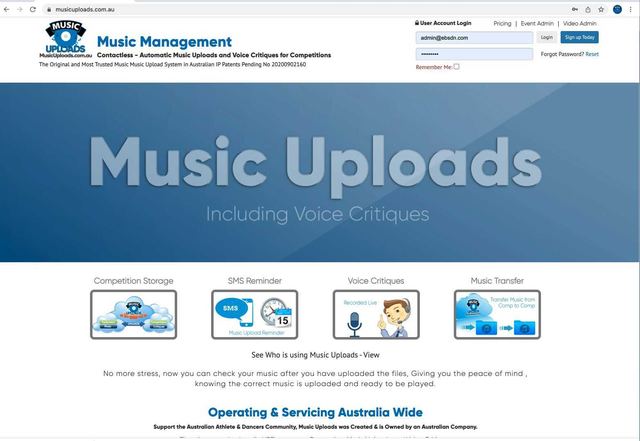Click the Music Uploads logo
Viewport: 640px width, 441px height.
pyautogui.click(x=66, y=39)
